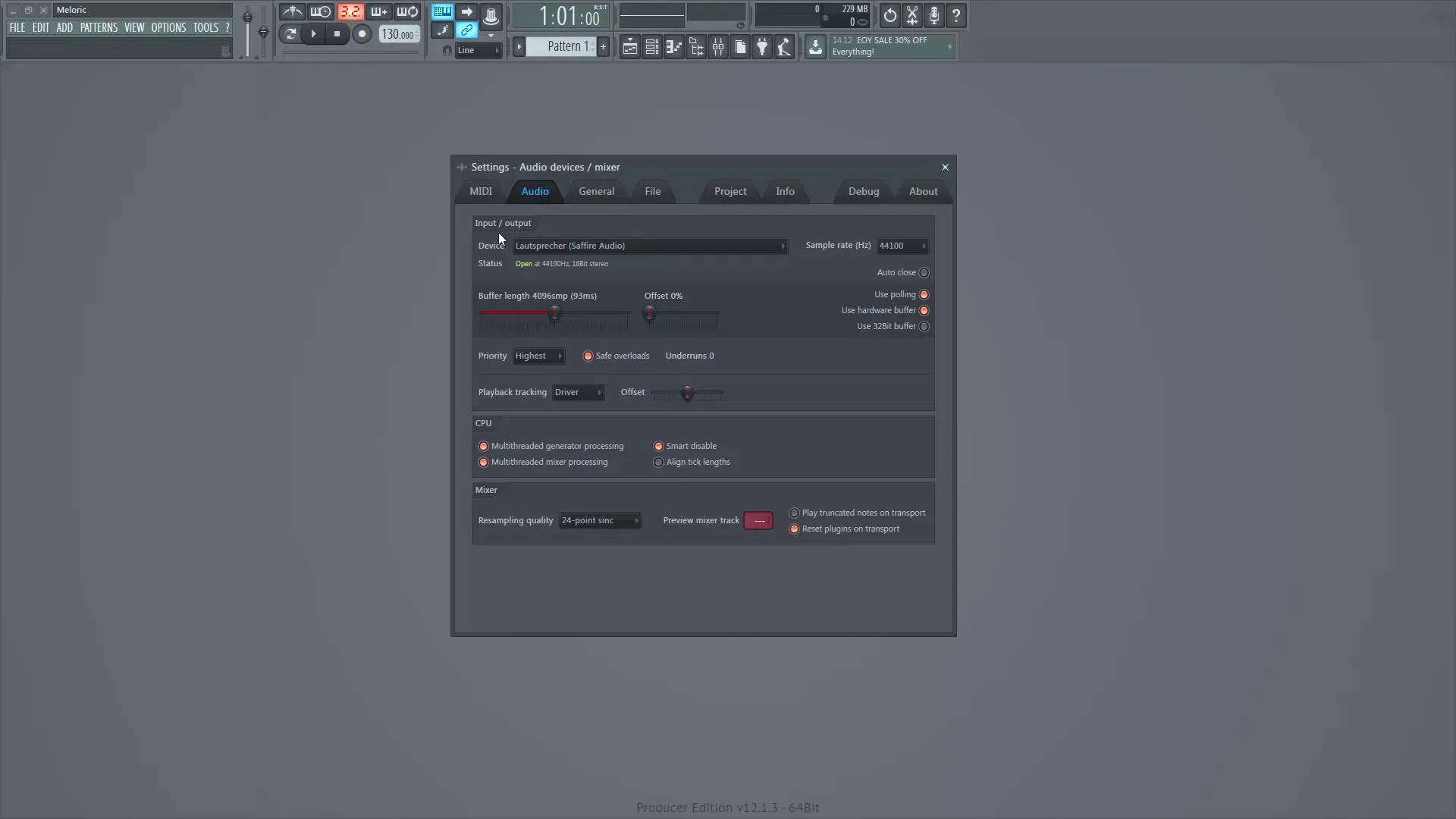The width and height of the screenshot is (1456, 819).
Task: Toggle Multithreaded mixer processing
Action: point(483,462)
